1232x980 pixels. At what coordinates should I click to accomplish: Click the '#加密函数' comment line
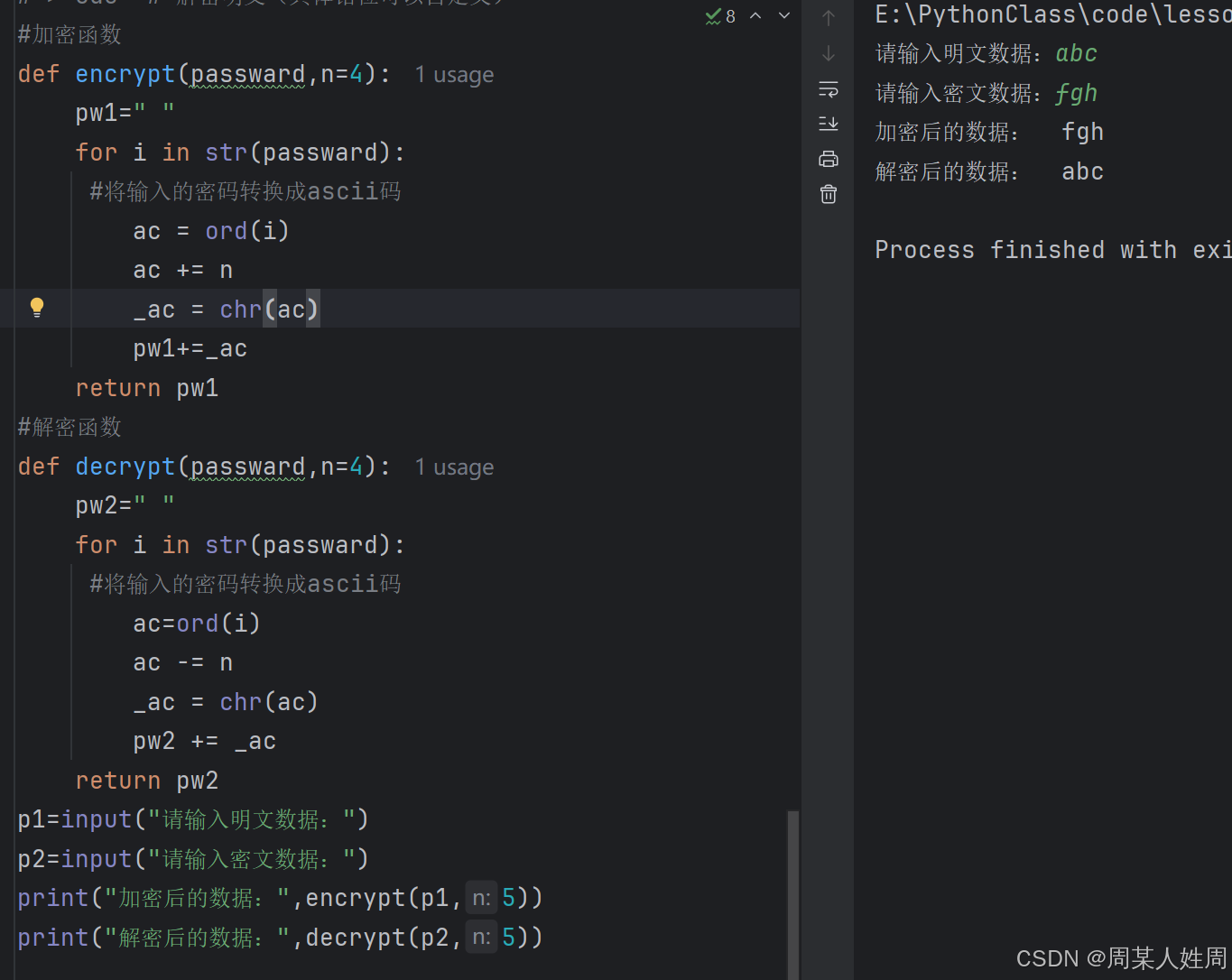pyautogui.click(x=69, y=35)
